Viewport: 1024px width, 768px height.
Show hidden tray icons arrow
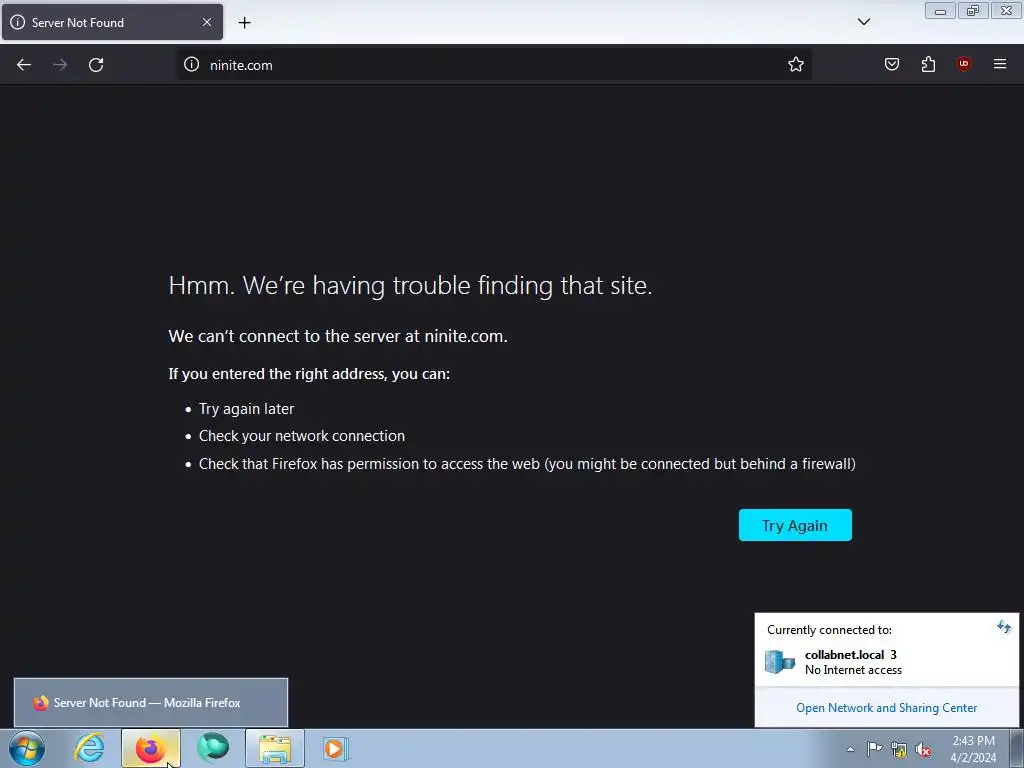[850, 749]
